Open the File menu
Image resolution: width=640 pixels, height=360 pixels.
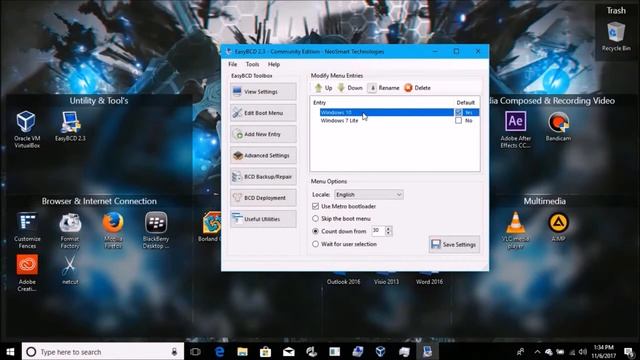point(233,64)
